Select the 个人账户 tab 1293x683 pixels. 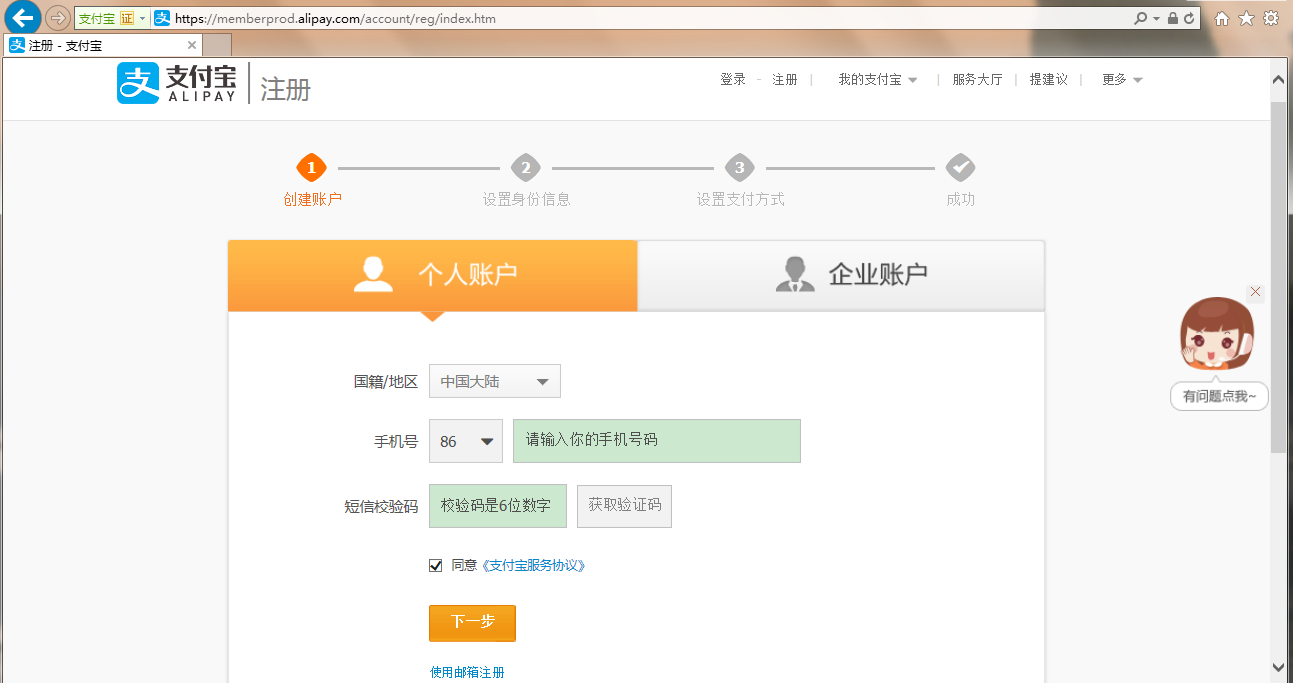[432, 275]
